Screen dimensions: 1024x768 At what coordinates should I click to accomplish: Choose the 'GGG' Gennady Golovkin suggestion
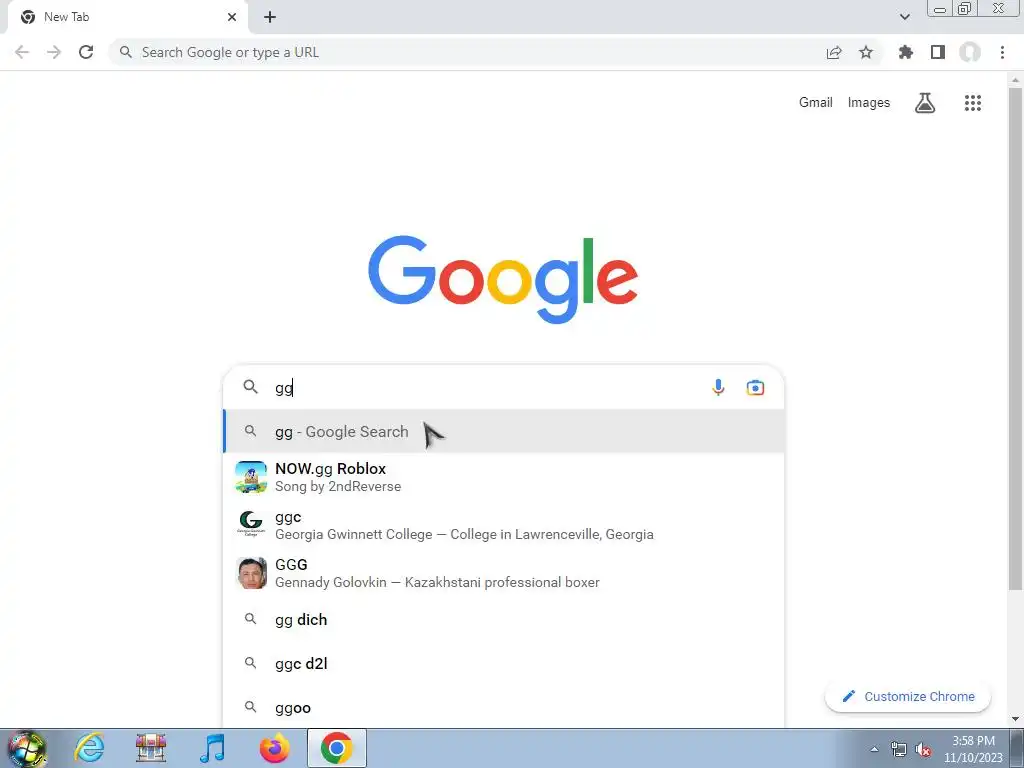[x=504, y=573]
